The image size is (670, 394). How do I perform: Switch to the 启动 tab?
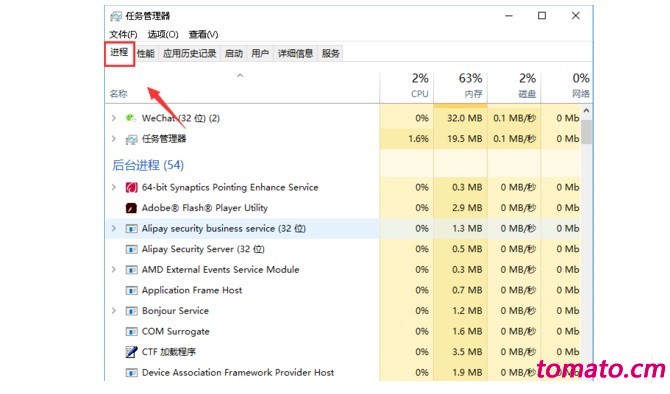click(x=234, y=53)
